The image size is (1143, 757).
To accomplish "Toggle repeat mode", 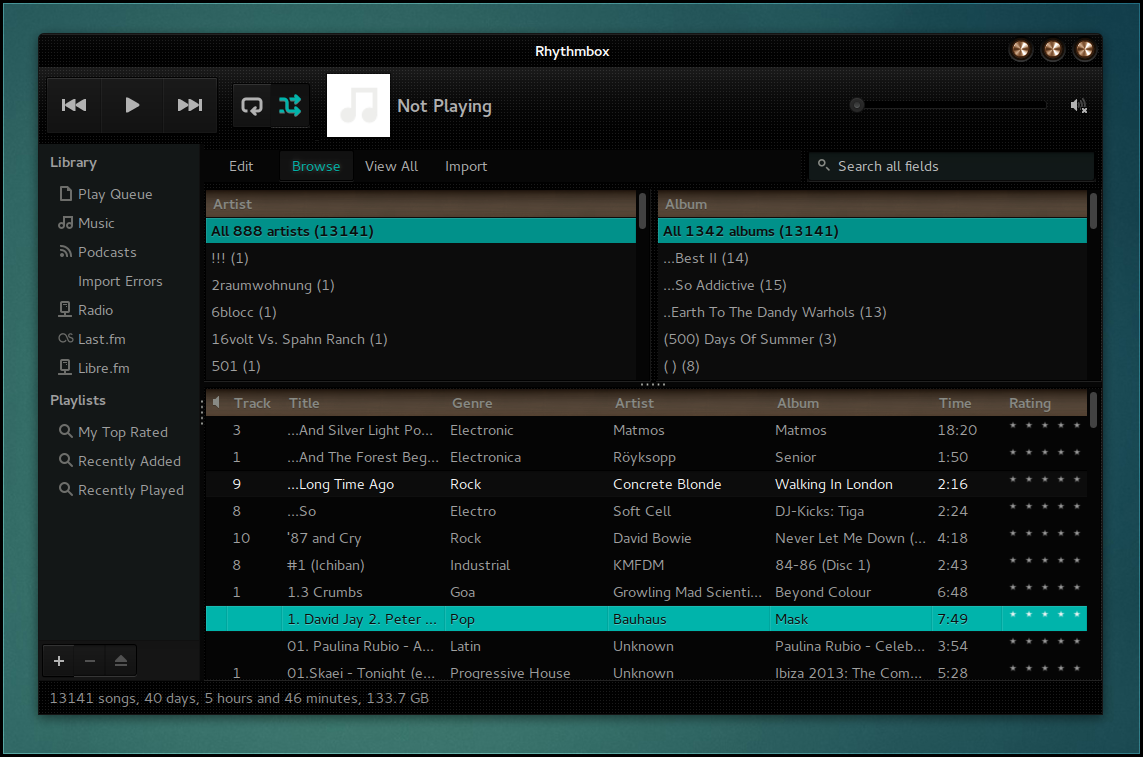I will pyautogui.click(x=252, y=106).
